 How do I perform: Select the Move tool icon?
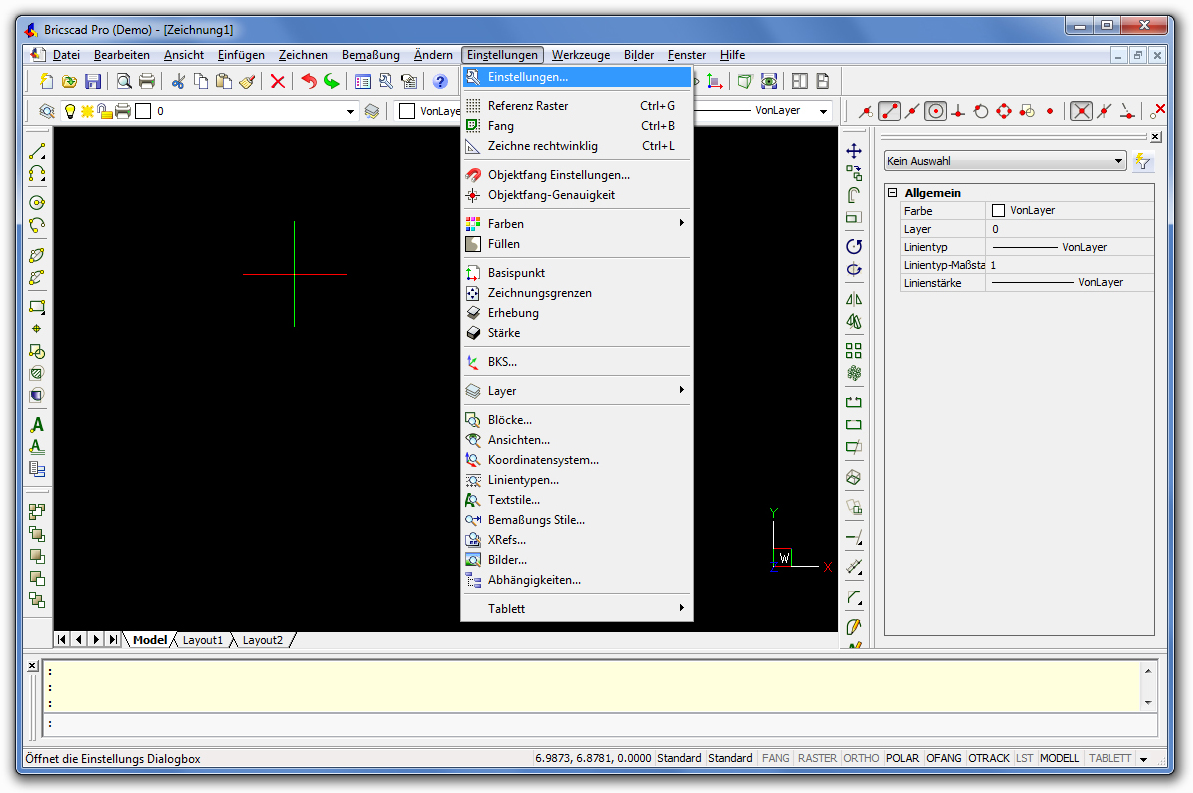854,151
